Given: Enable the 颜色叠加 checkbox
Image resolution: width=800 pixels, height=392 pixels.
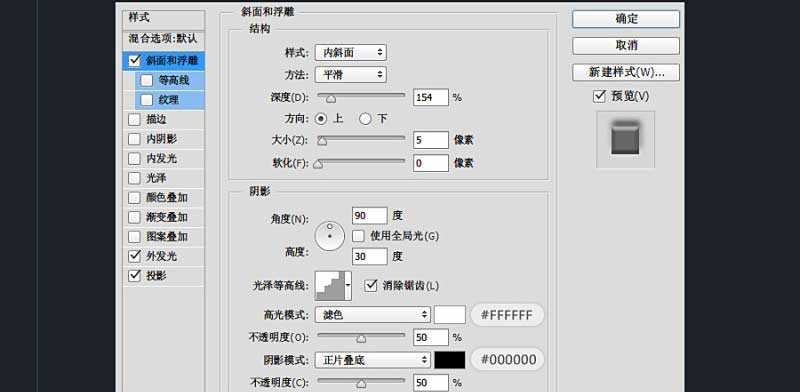Looking at the screenshot, I should tap(134, 198).
